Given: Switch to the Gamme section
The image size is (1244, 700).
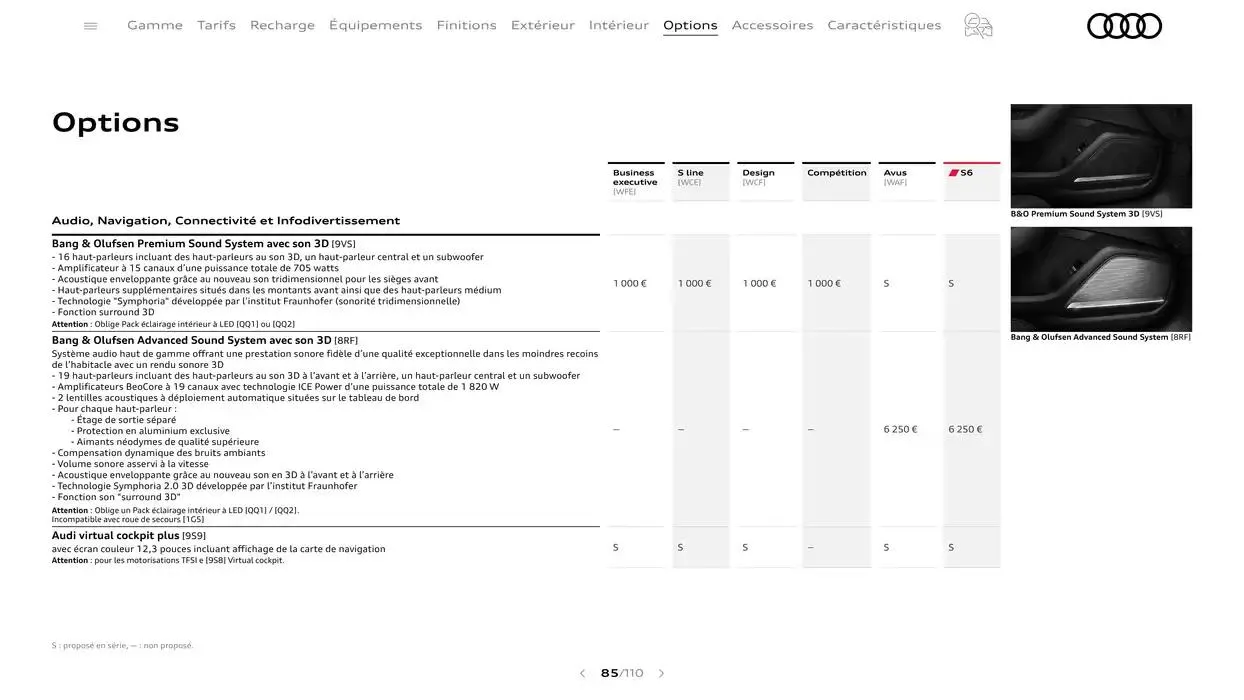Looking at the screenshot, I should [x=154, y=24].
